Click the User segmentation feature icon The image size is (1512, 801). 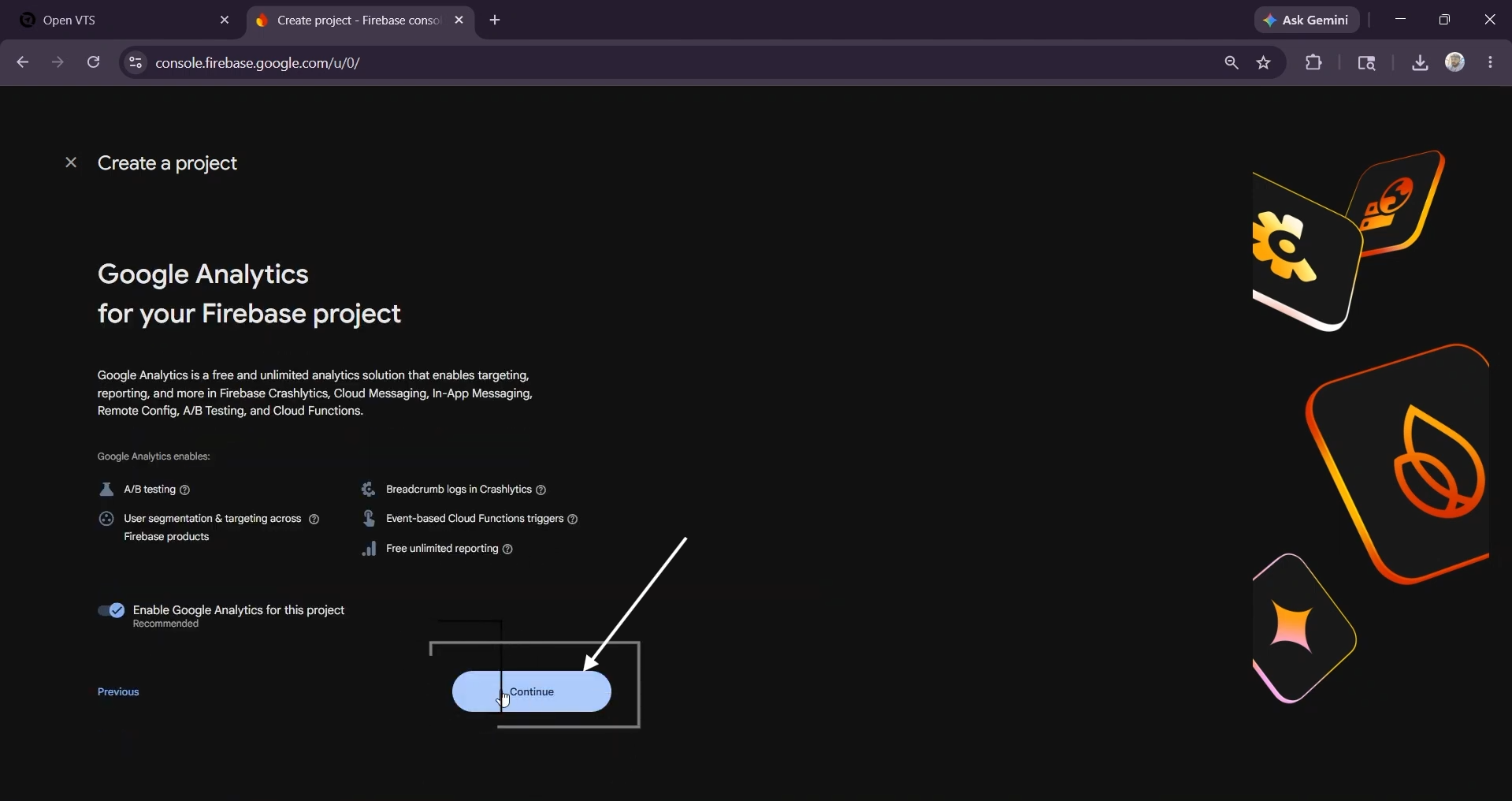[x=106, y=520]
